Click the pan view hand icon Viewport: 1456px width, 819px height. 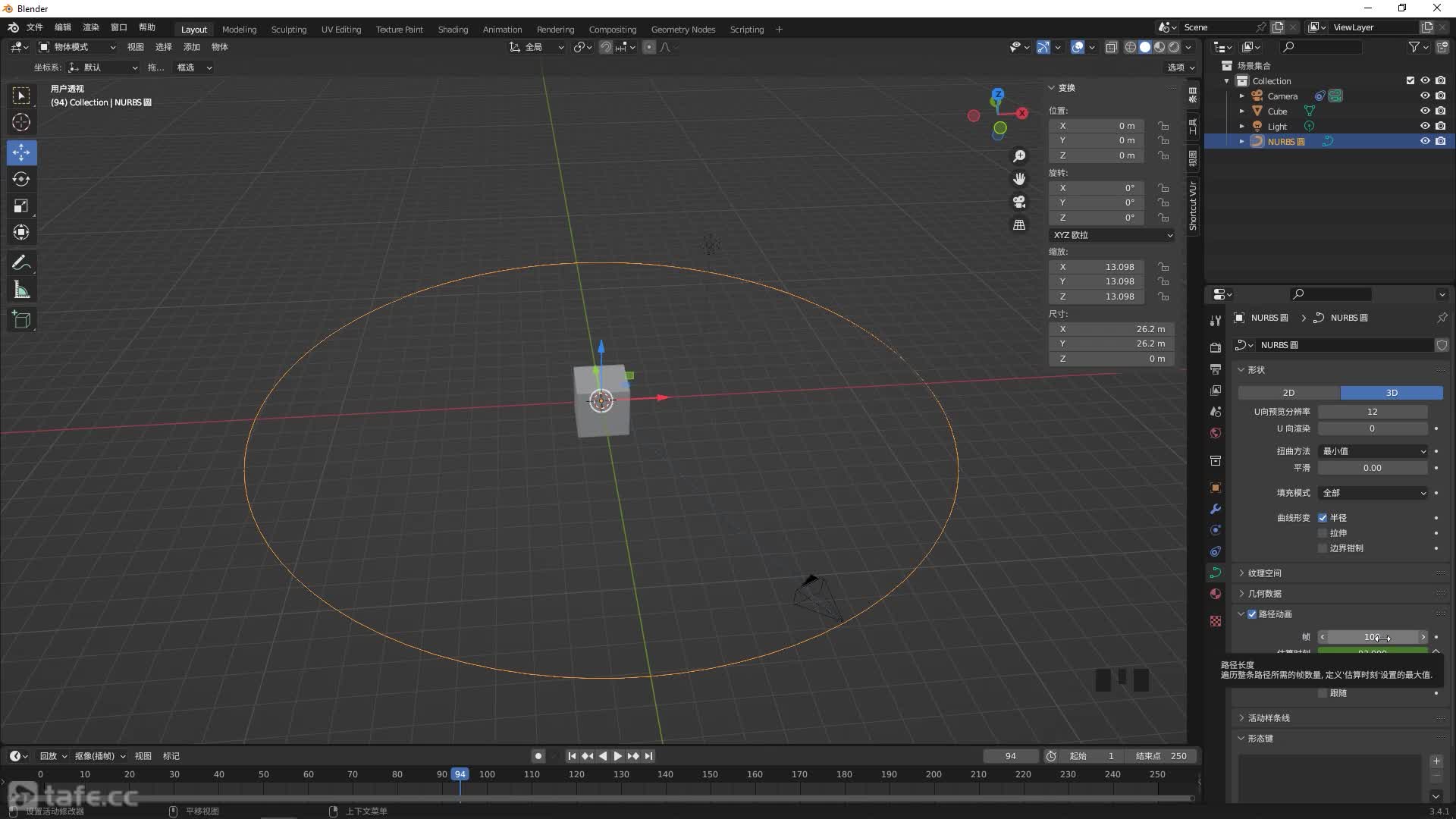[x=1019, y=179]
